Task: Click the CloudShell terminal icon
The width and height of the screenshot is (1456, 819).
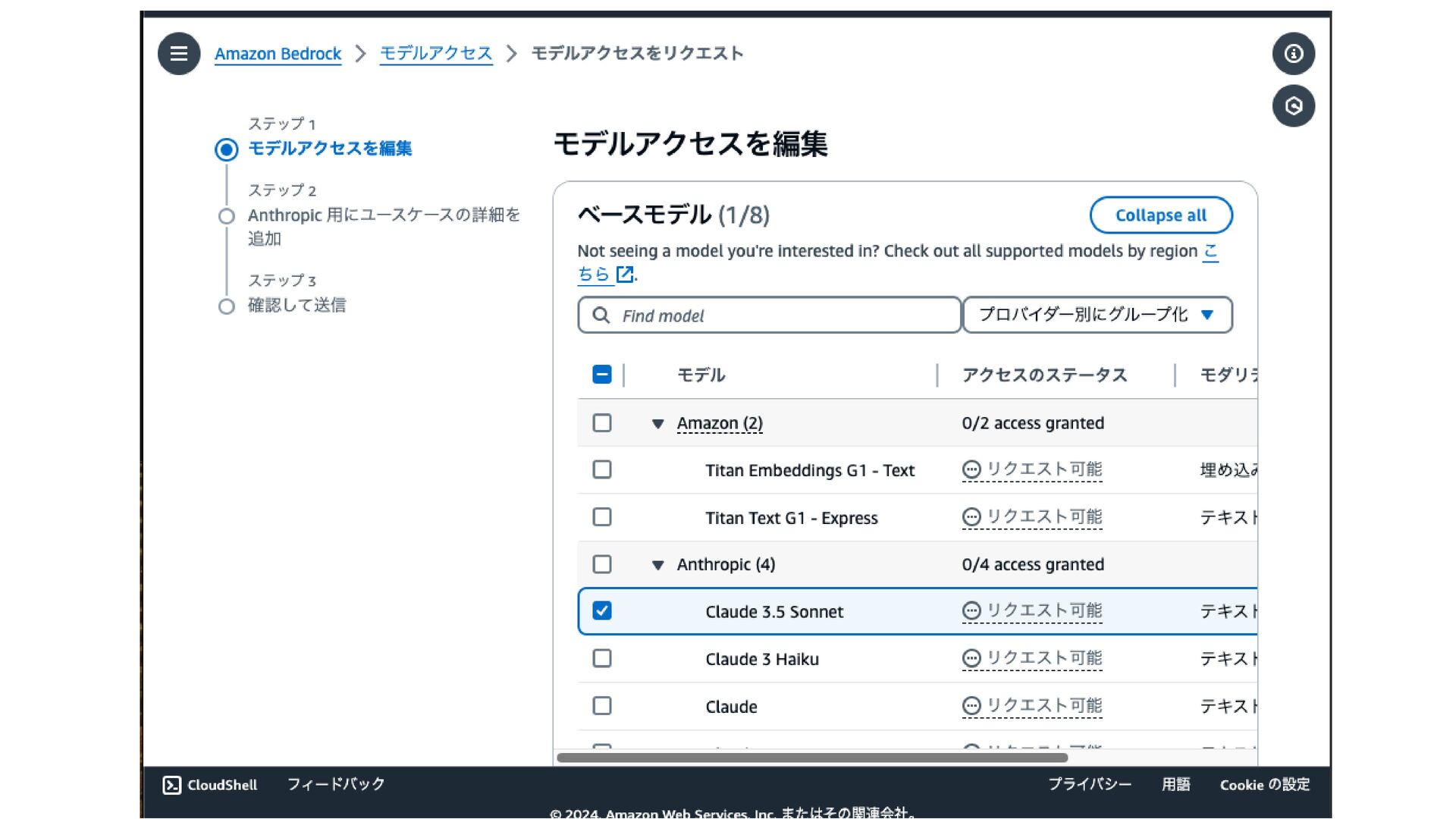Action: pyautogui.click(x=172, y=785)
